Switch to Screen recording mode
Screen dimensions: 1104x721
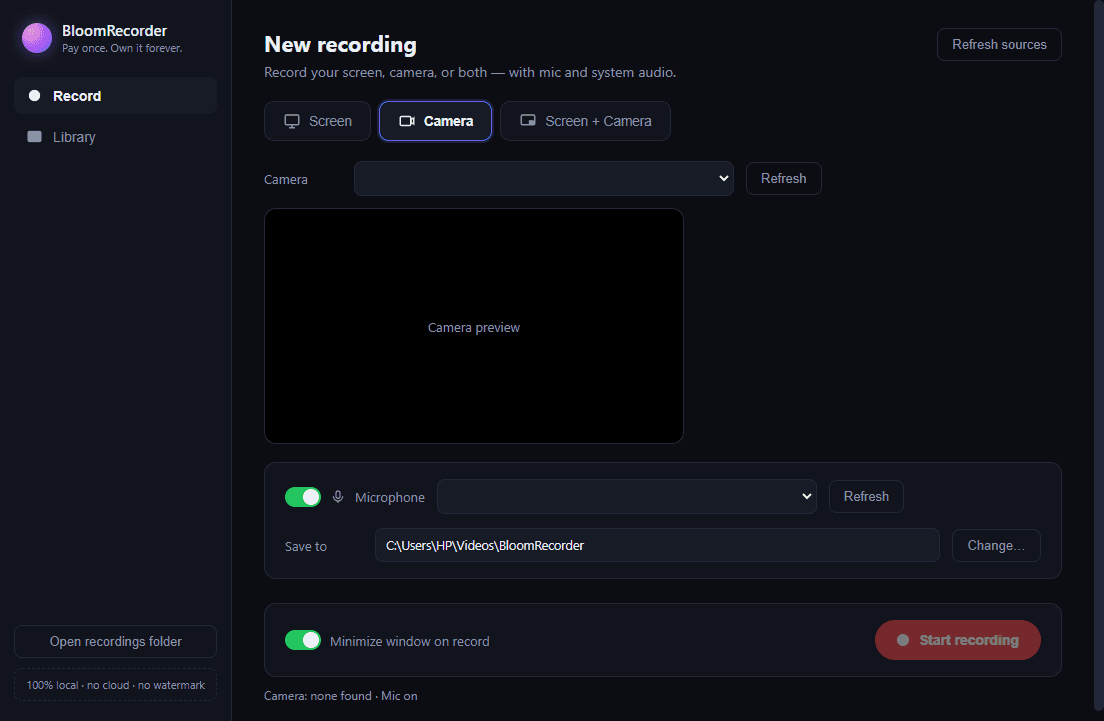[x=318, y=121]
